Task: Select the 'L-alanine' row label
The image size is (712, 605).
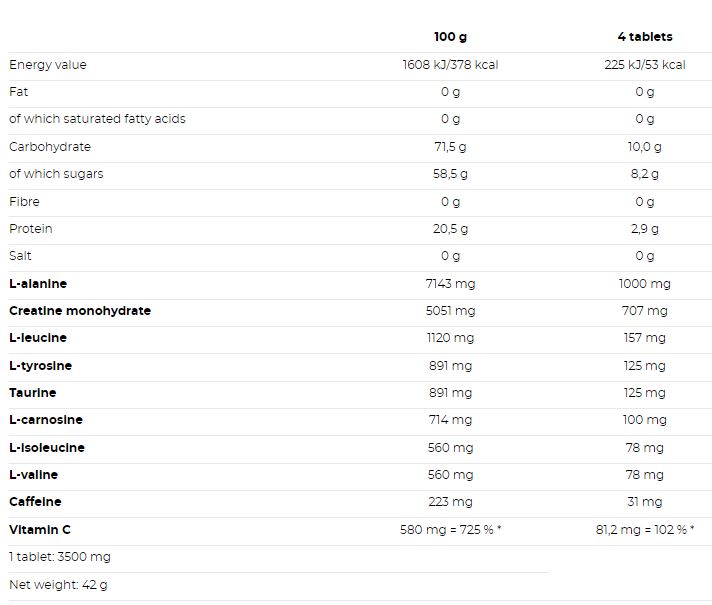Action: point(38,284)
